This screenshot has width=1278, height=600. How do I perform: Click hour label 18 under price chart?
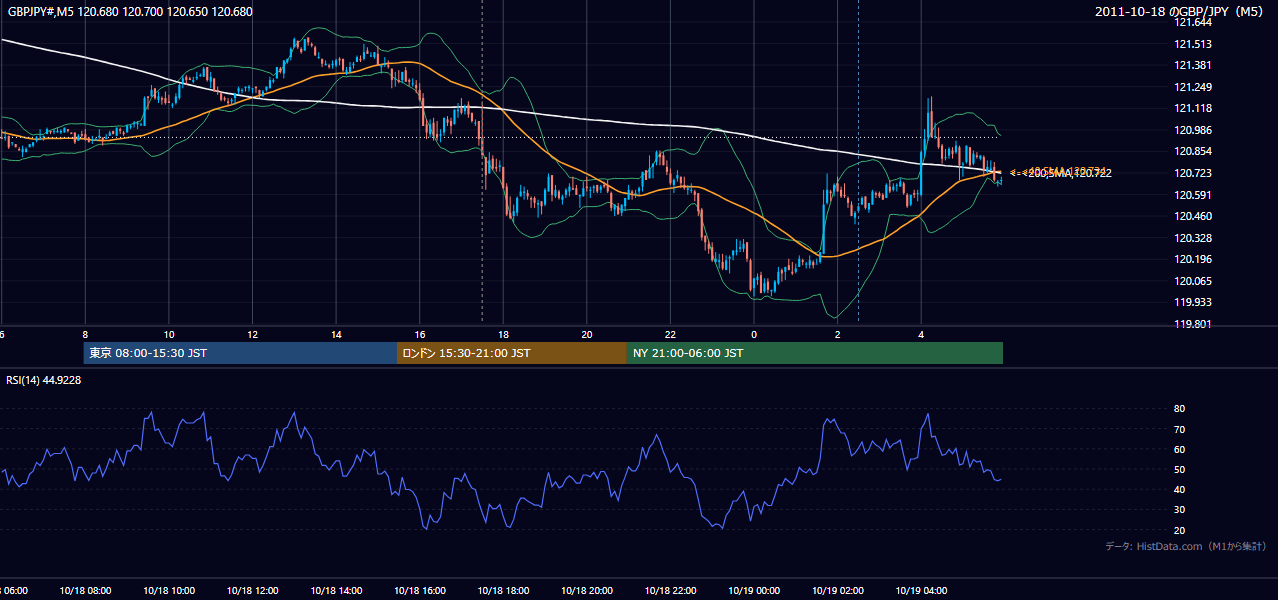(504, 334)
